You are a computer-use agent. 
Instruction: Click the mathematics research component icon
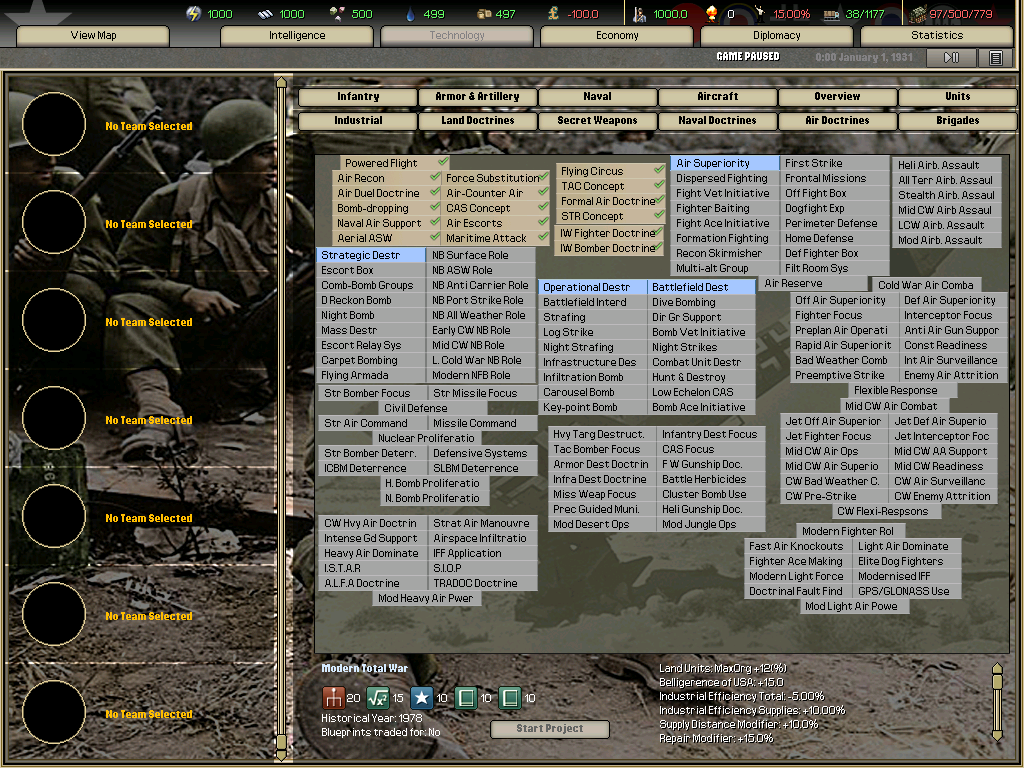click(x=376, y=698)
